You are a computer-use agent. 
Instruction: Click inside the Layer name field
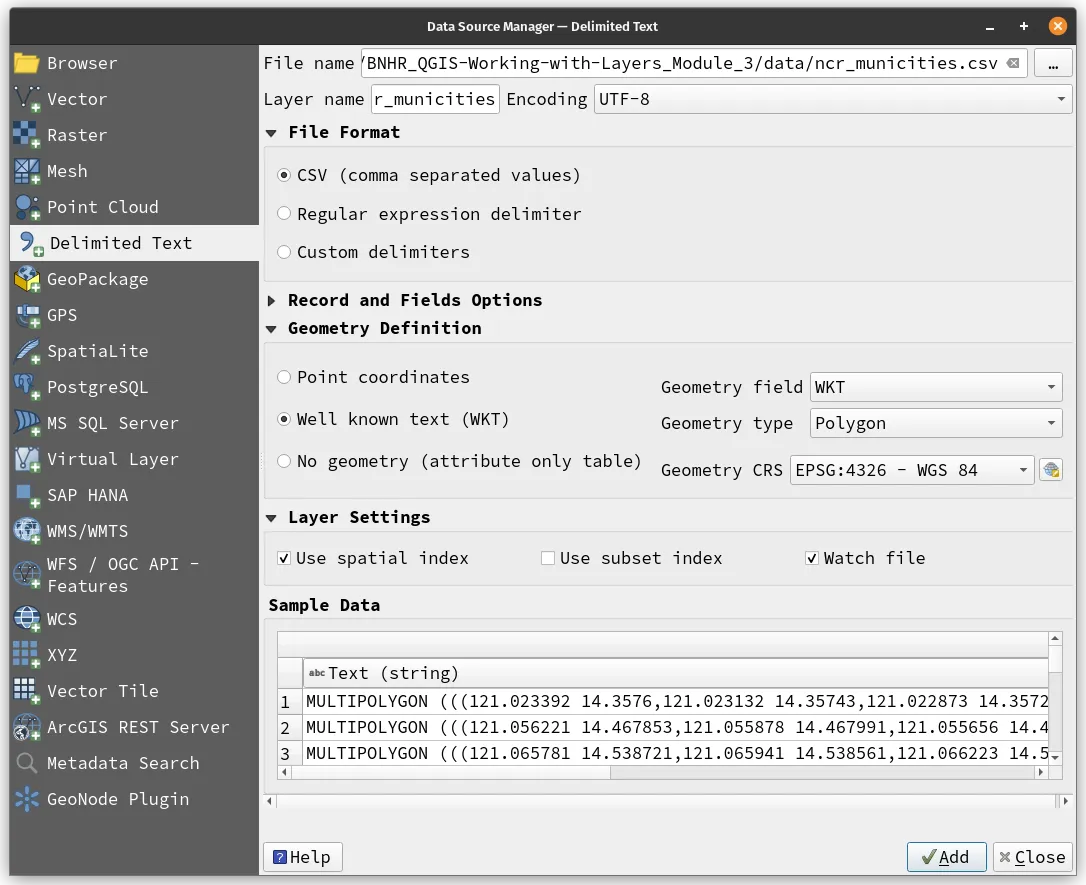pos(435,99)
